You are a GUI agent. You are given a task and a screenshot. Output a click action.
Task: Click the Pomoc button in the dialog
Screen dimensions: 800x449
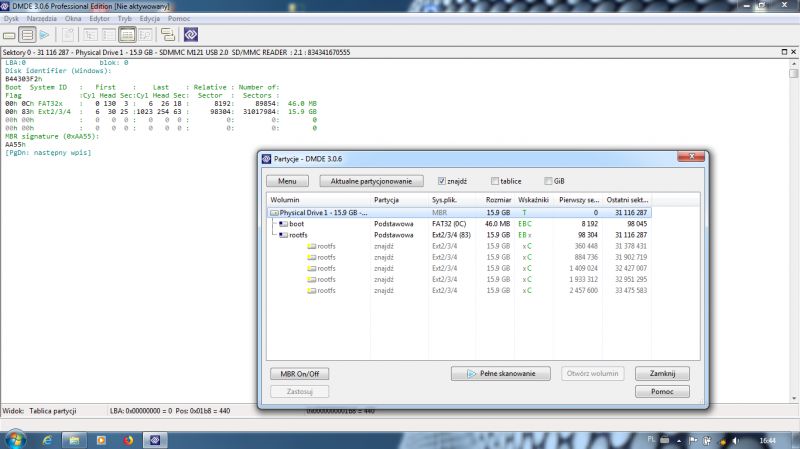click(662, 391)
